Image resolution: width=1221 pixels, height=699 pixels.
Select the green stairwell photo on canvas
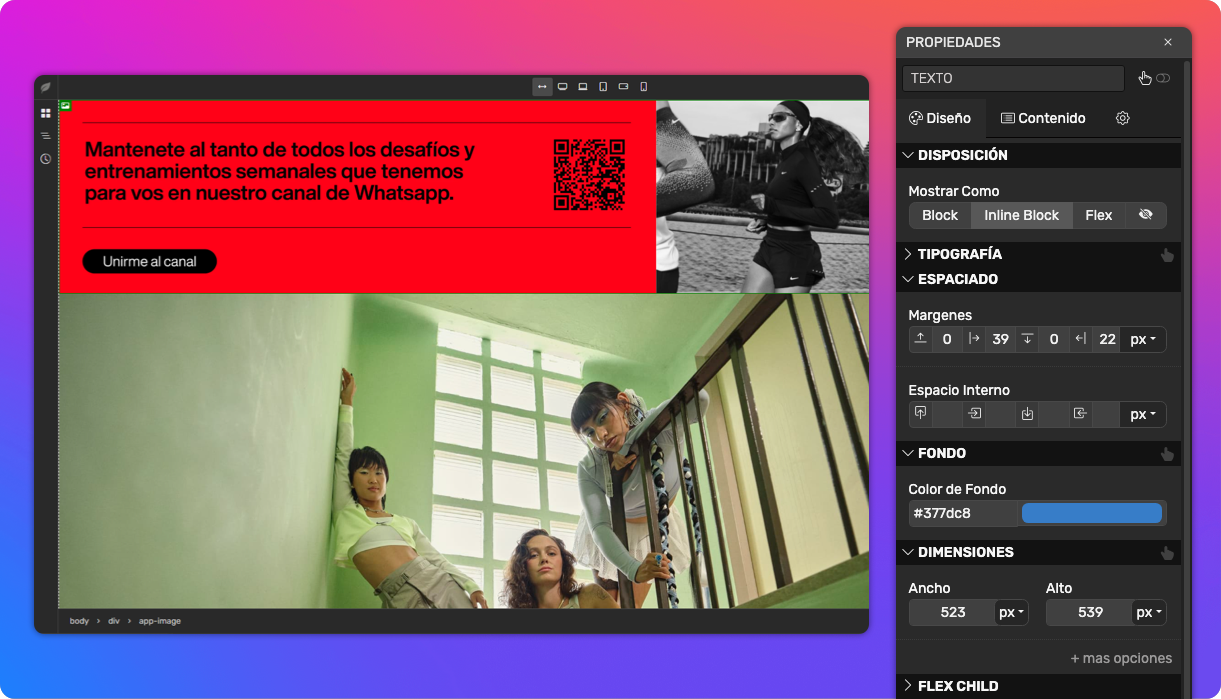point(464,451)
